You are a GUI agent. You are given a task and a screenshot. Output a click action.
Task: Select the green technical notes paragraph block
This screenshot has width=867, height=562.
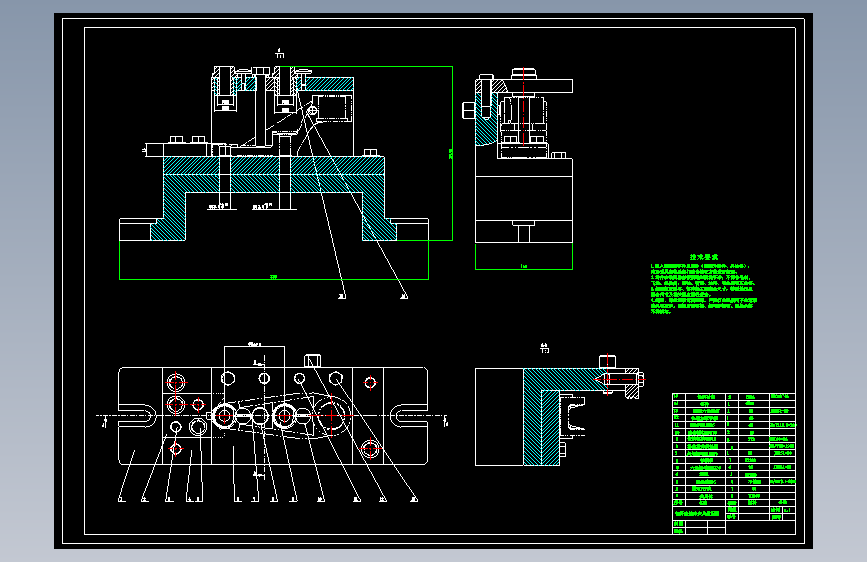[x=703, y=289]
